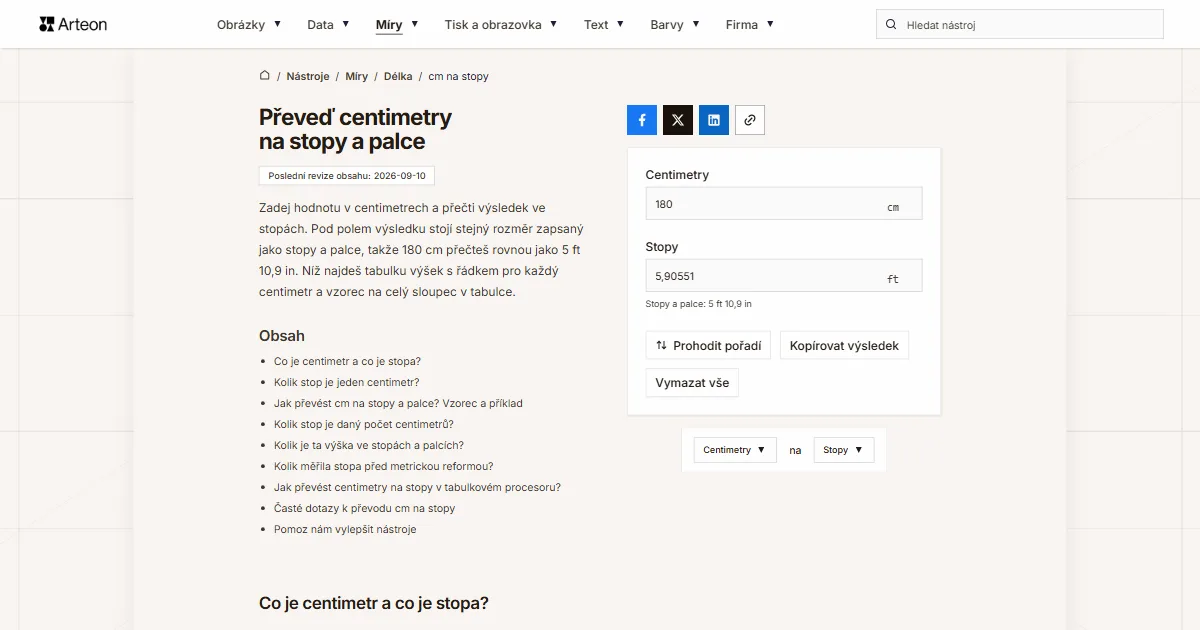Go to Míry breadcrumb link

tap(357, 76)
